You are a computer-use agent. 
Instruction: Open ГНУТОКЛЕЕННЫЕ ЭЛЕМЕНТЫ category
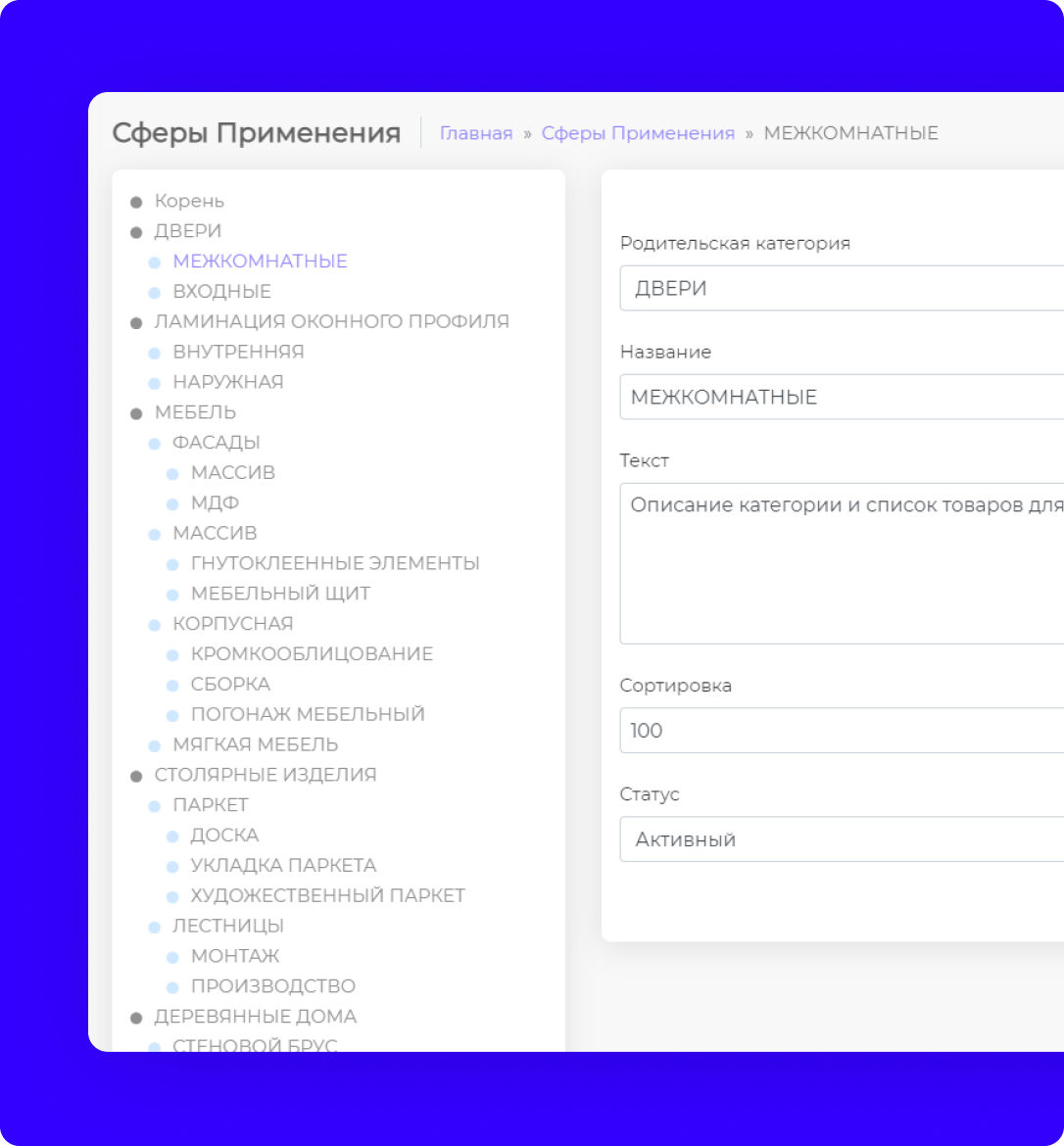pyautogui.click(x=335, y=563)
